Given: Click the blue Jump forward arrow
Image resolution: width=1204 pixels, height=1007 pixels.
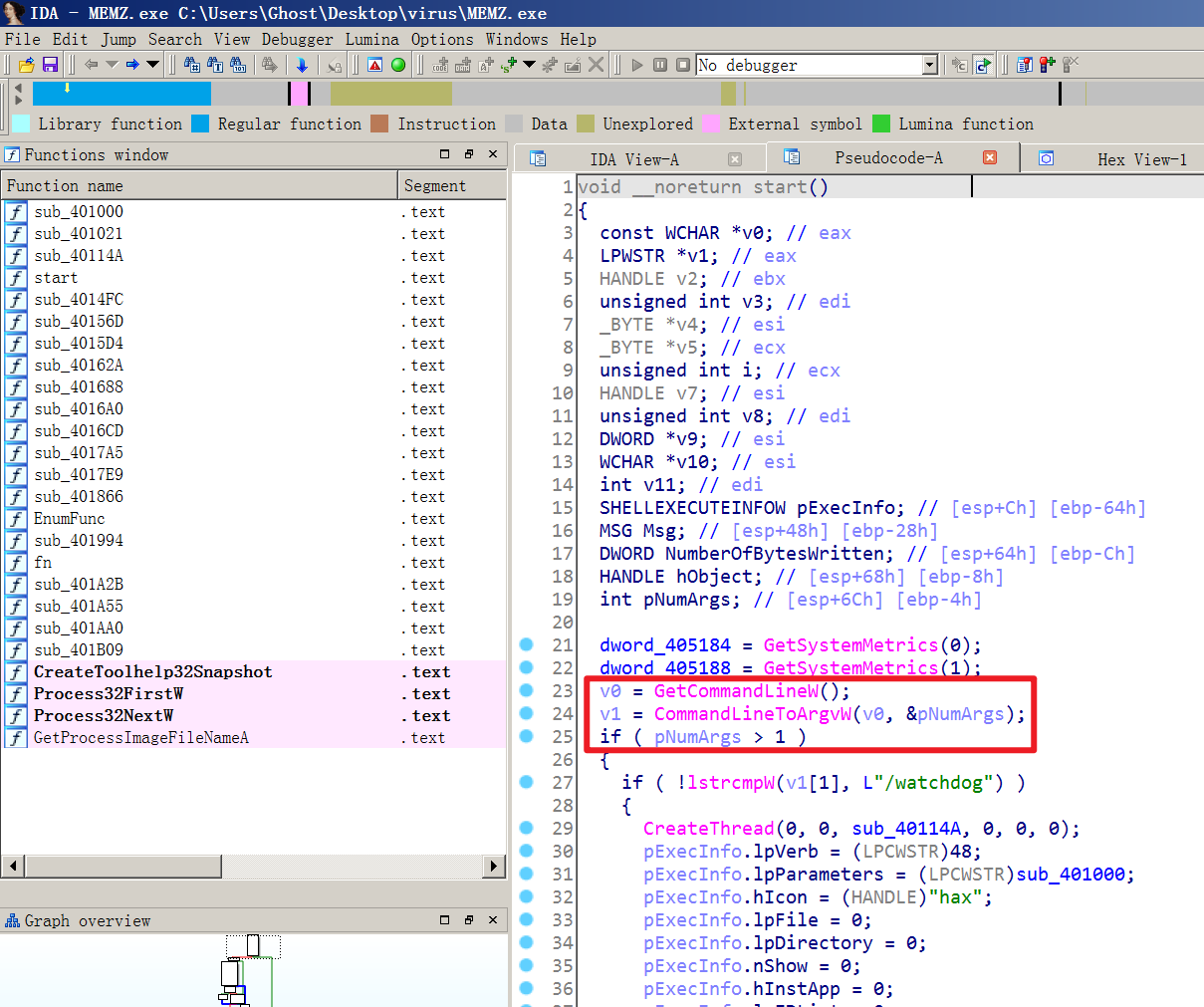Looking at the screenshot, I should (131, 65).
